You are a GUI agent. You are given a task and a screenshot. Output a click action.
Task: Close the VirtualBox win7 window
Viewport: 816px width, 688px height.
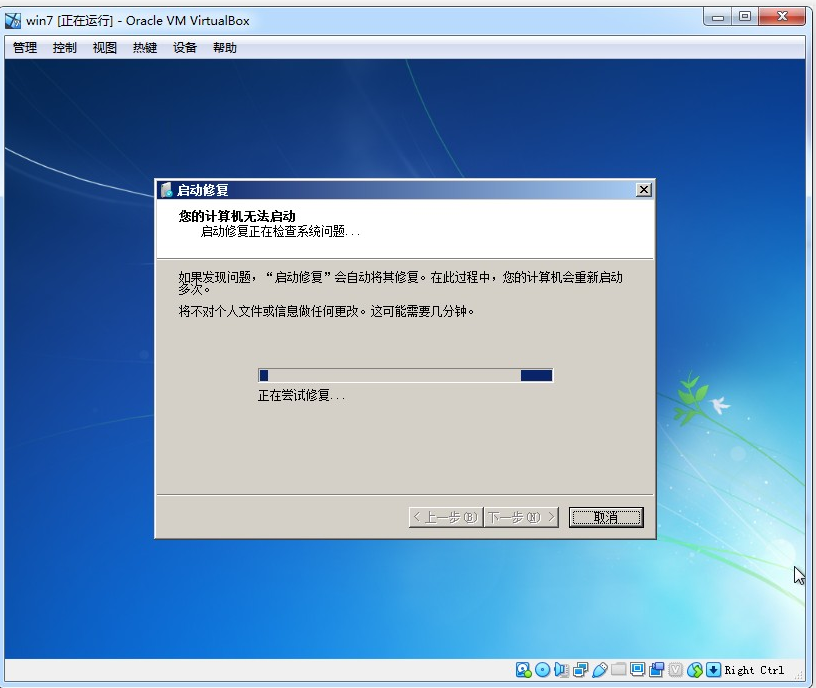(x=783, y=17)
